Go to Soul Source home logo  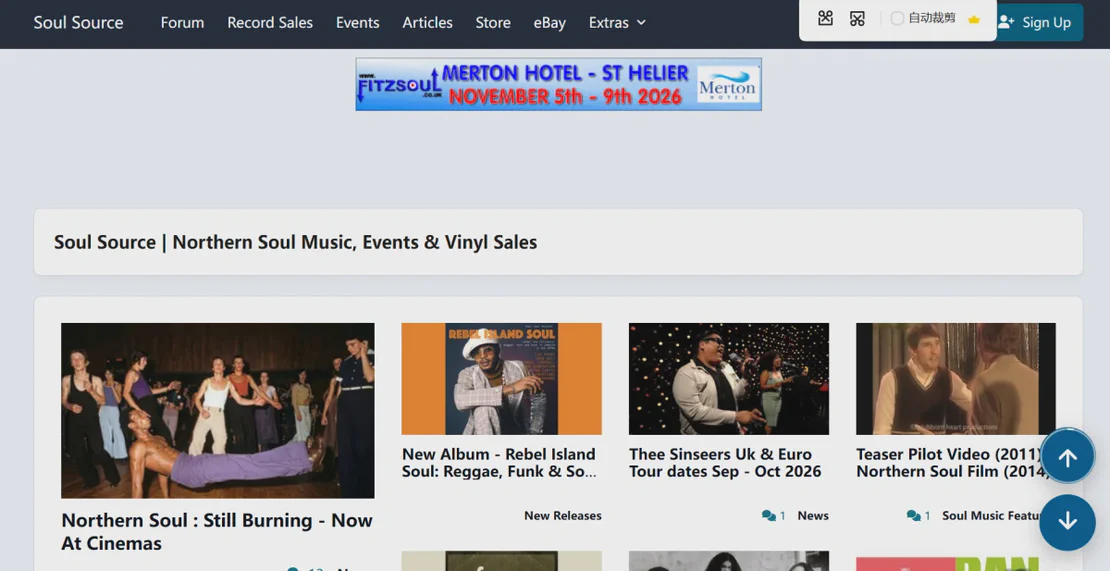coord(79,23)
